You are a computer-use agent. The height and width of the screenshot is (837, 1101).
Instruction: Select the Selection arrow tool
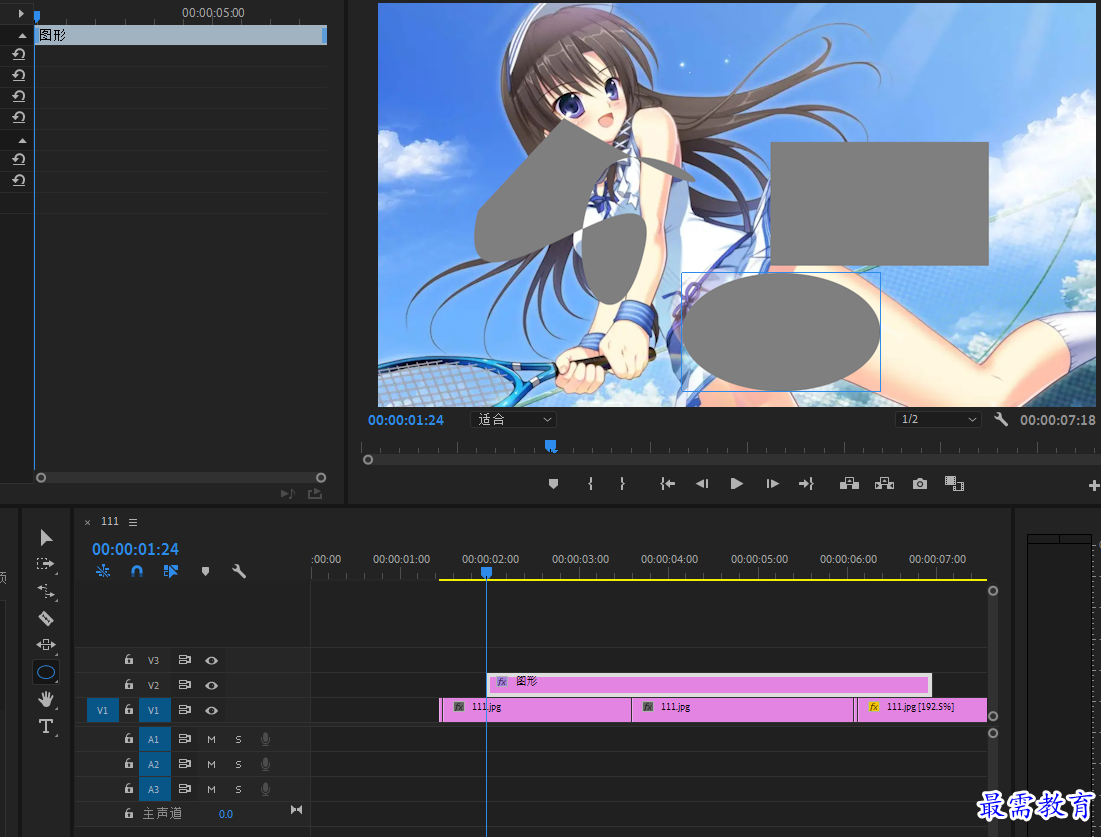46,538
